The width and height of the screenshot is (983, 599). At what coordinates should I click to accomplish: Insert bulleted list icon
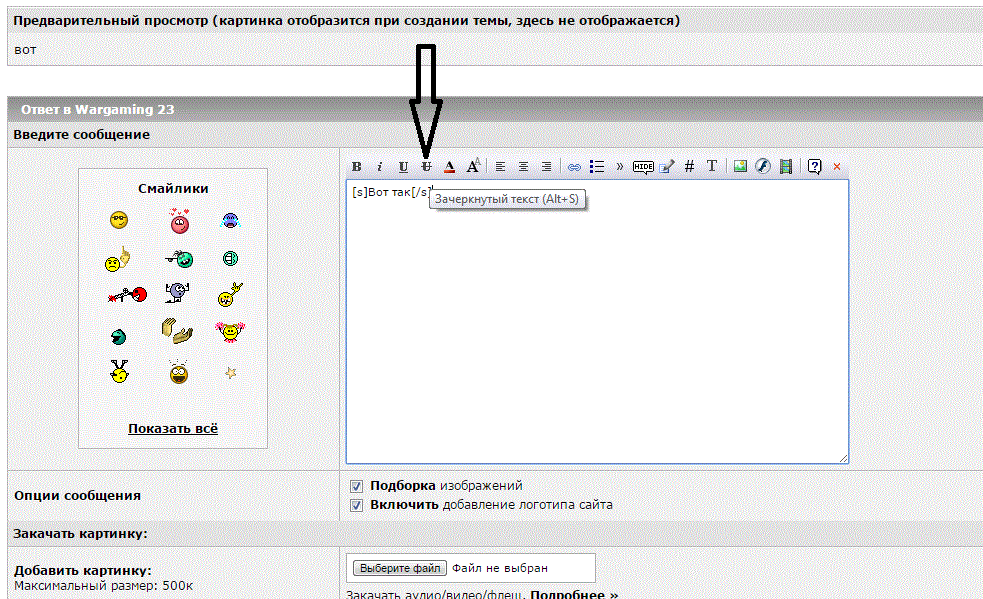[x=597, y=167]
